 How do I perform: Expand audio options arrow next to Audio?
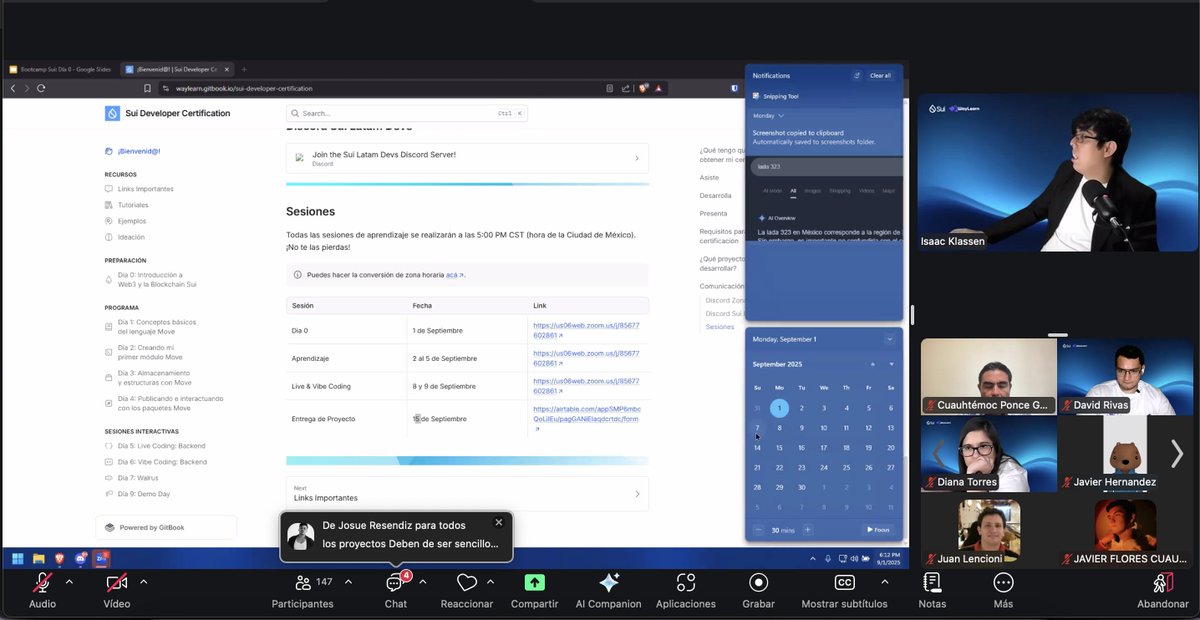(x=69, y=581)
